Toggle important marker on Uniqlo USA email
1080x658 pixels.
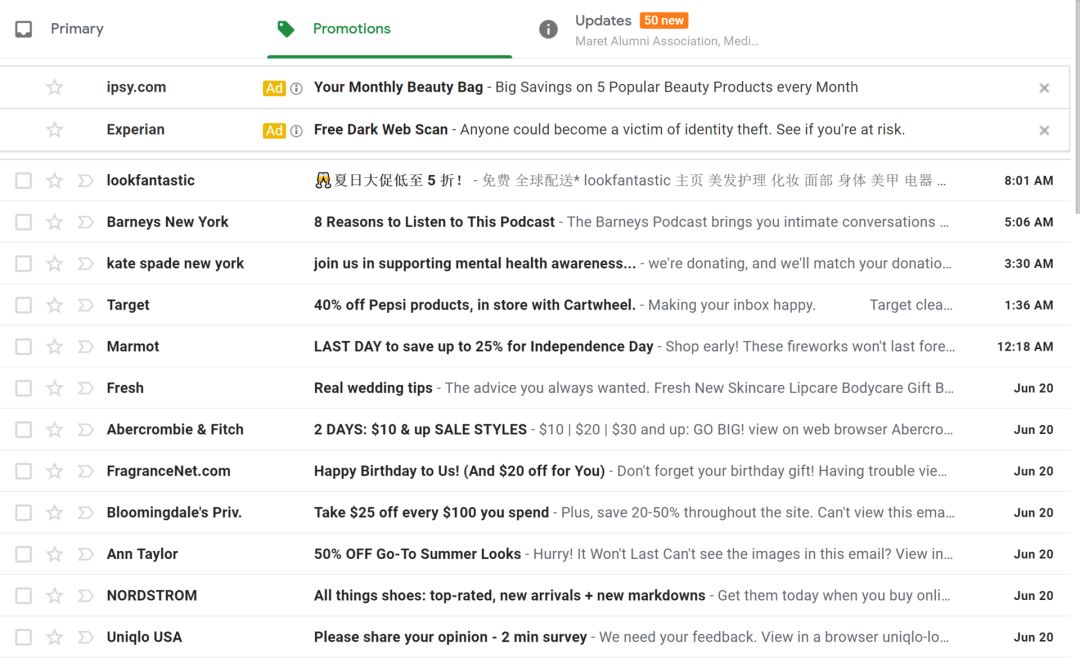tap(85, 637)
